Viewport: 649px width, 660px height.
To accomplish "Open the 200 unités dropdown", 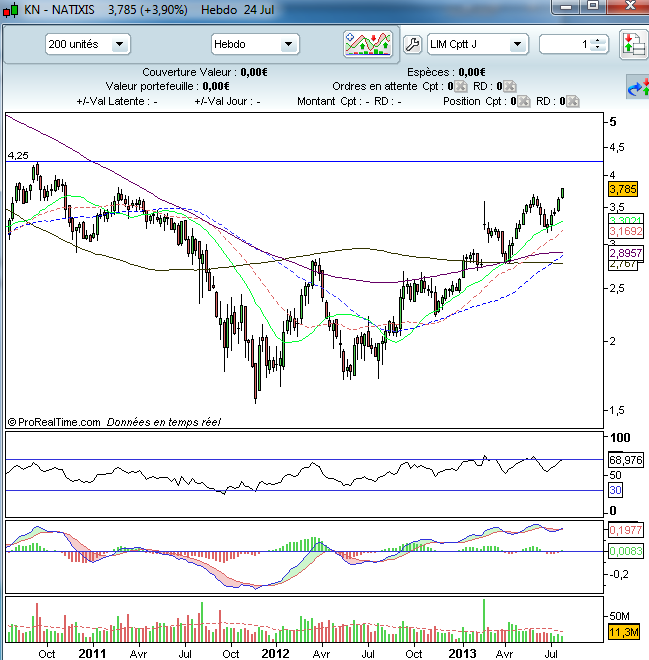I will 88,44.
